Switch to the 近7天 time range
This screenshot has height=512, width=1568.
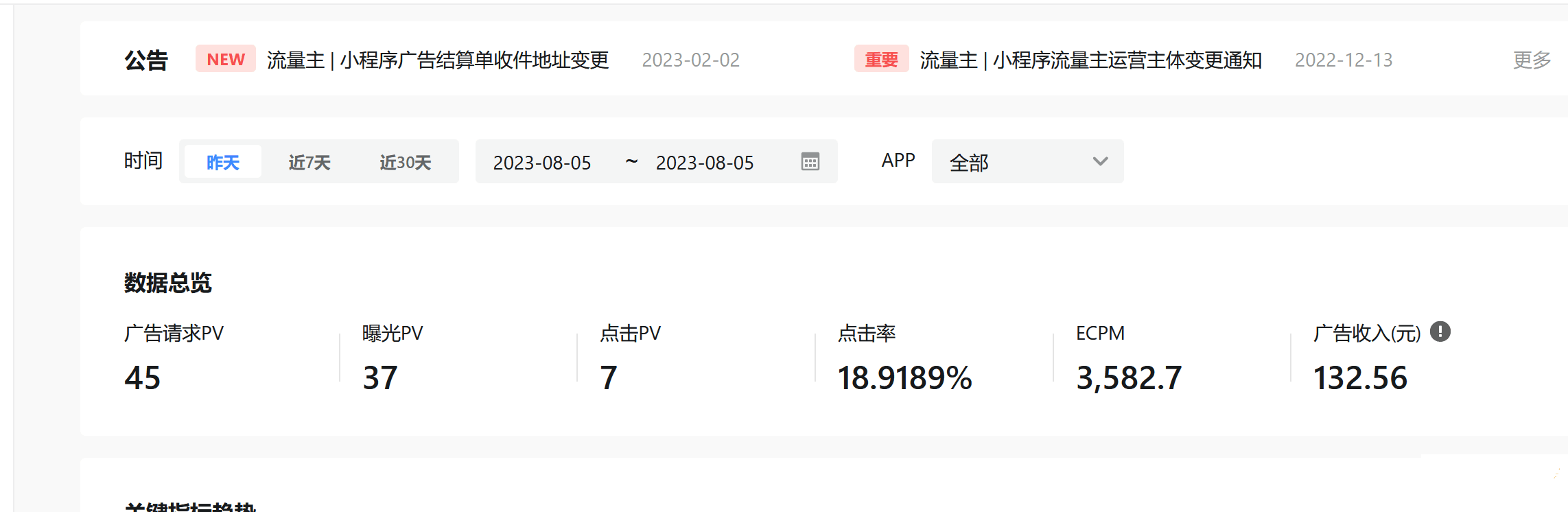[x=309, y=163]
